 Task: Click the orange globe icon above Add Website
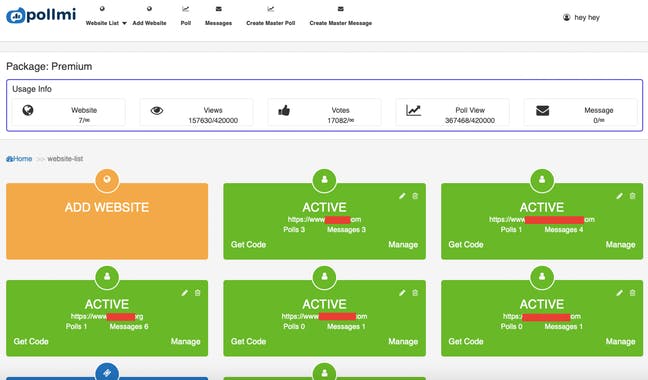[x=107, y=180]
